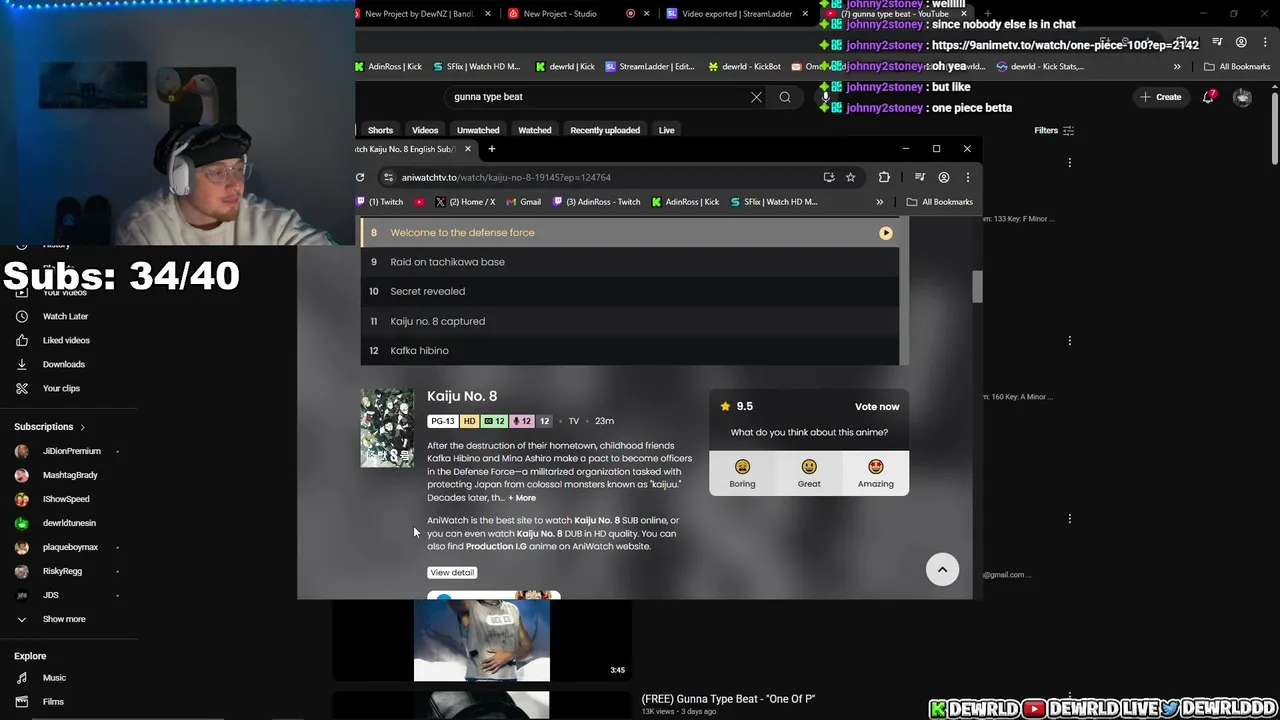The width and height of the screenshot is (1280, 720).
Task: Open site information icon in aniwatch address bar
Action: [x=388, y=177]
